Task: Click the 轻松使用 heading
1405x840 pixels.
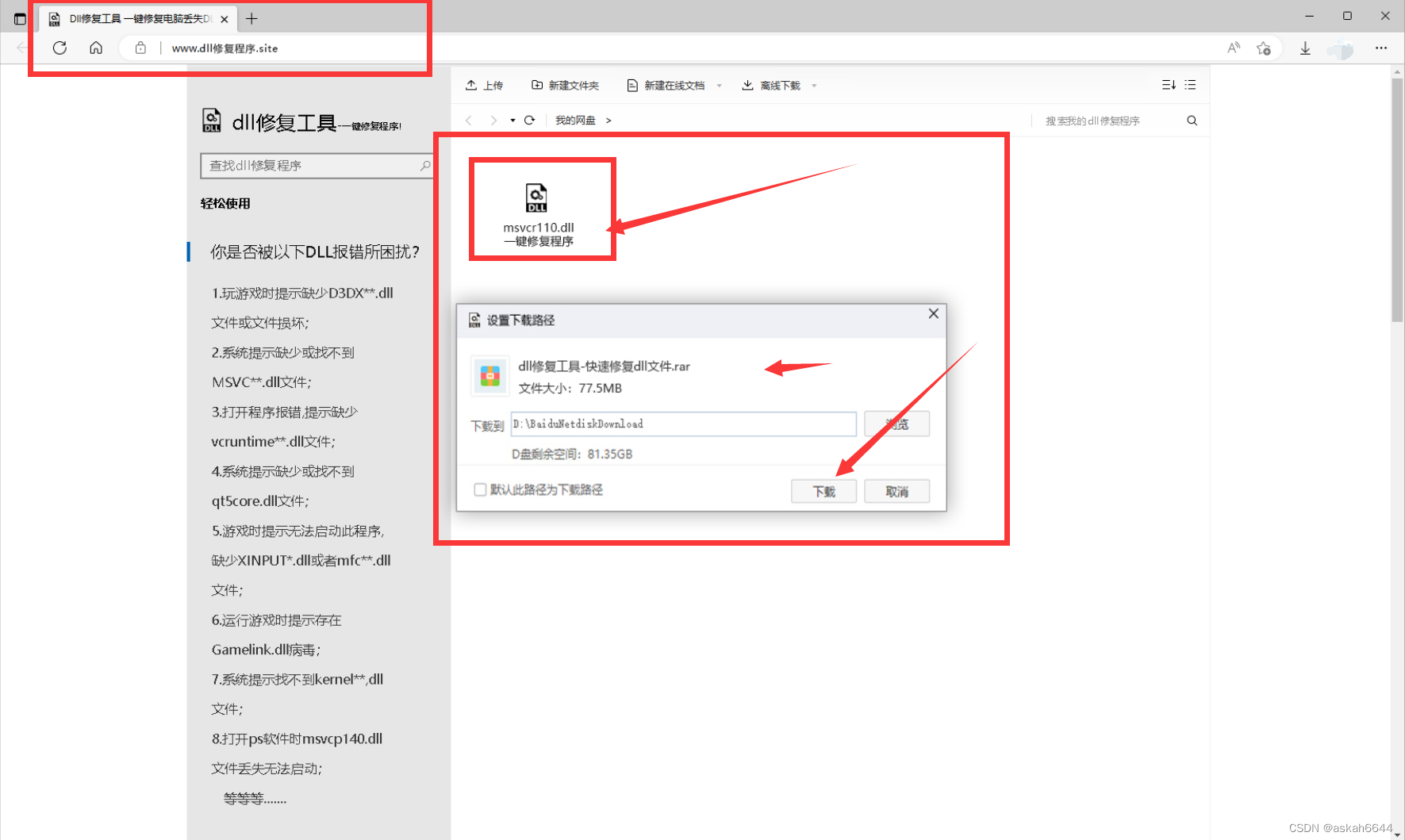Action: 225,204
